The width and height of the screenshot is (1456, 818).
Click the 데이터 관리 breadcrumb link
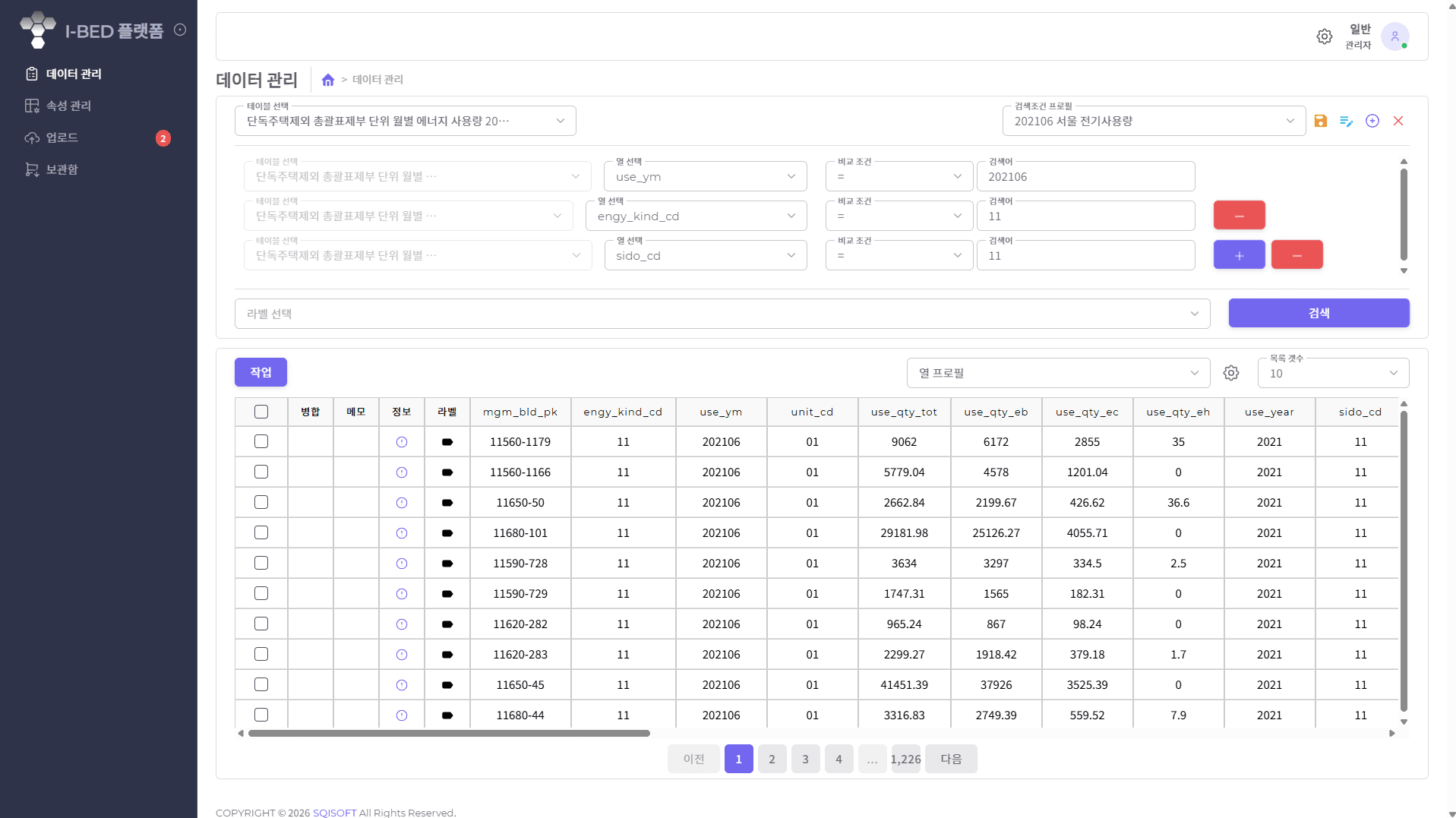[377, 80]
